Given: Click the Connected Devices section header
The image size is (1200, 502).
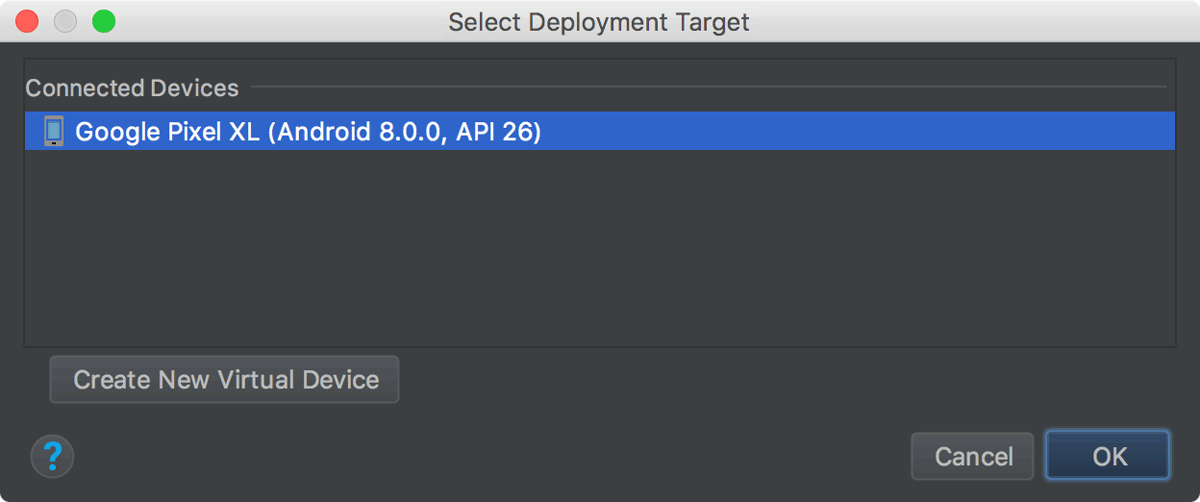Looking at the screenshot, I should pyautogui.click(x=132, y=88).
